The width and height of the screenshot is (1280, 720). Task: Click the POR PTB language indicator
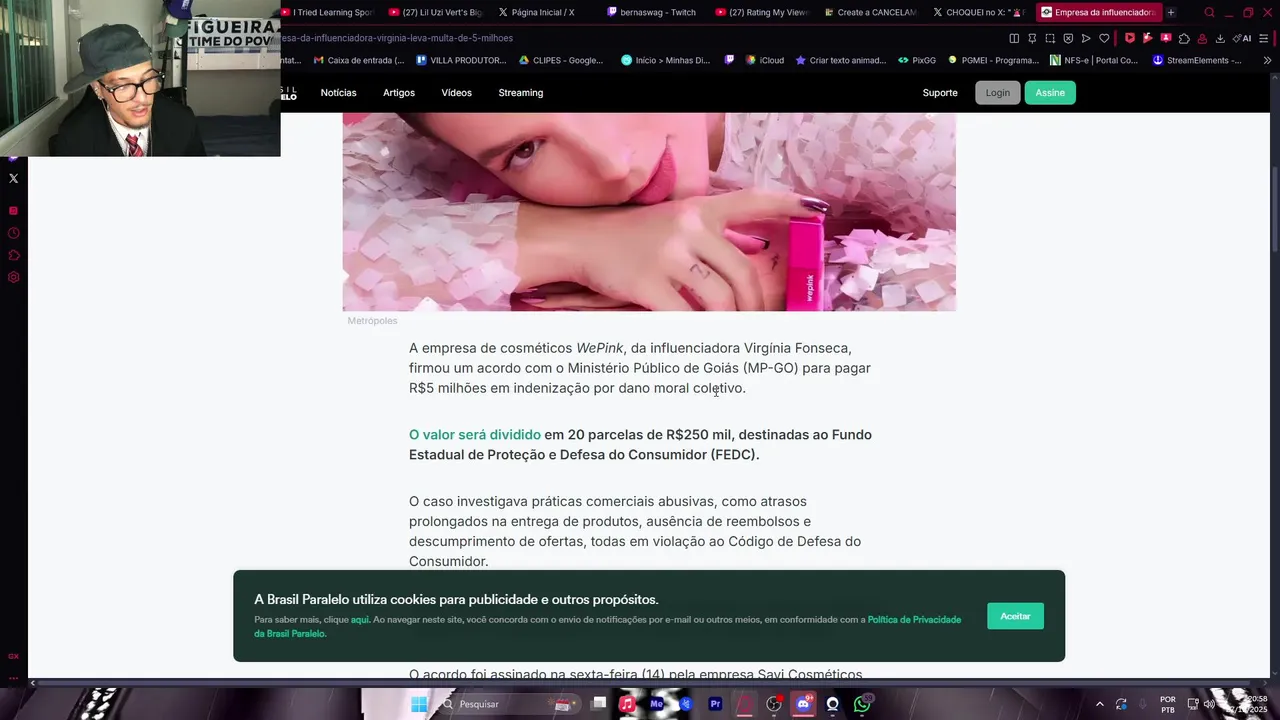coord(1167,704)
